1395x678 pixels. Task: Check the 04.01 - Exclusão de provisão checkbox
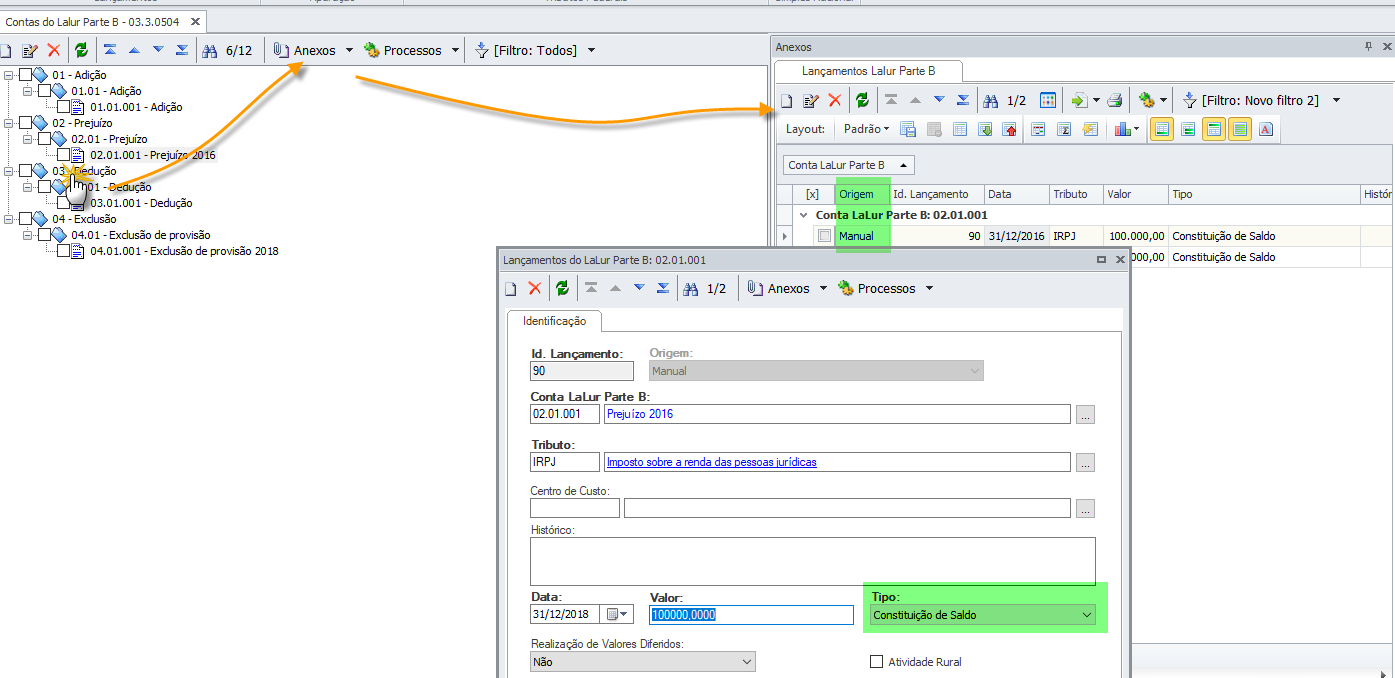point(45,235)
